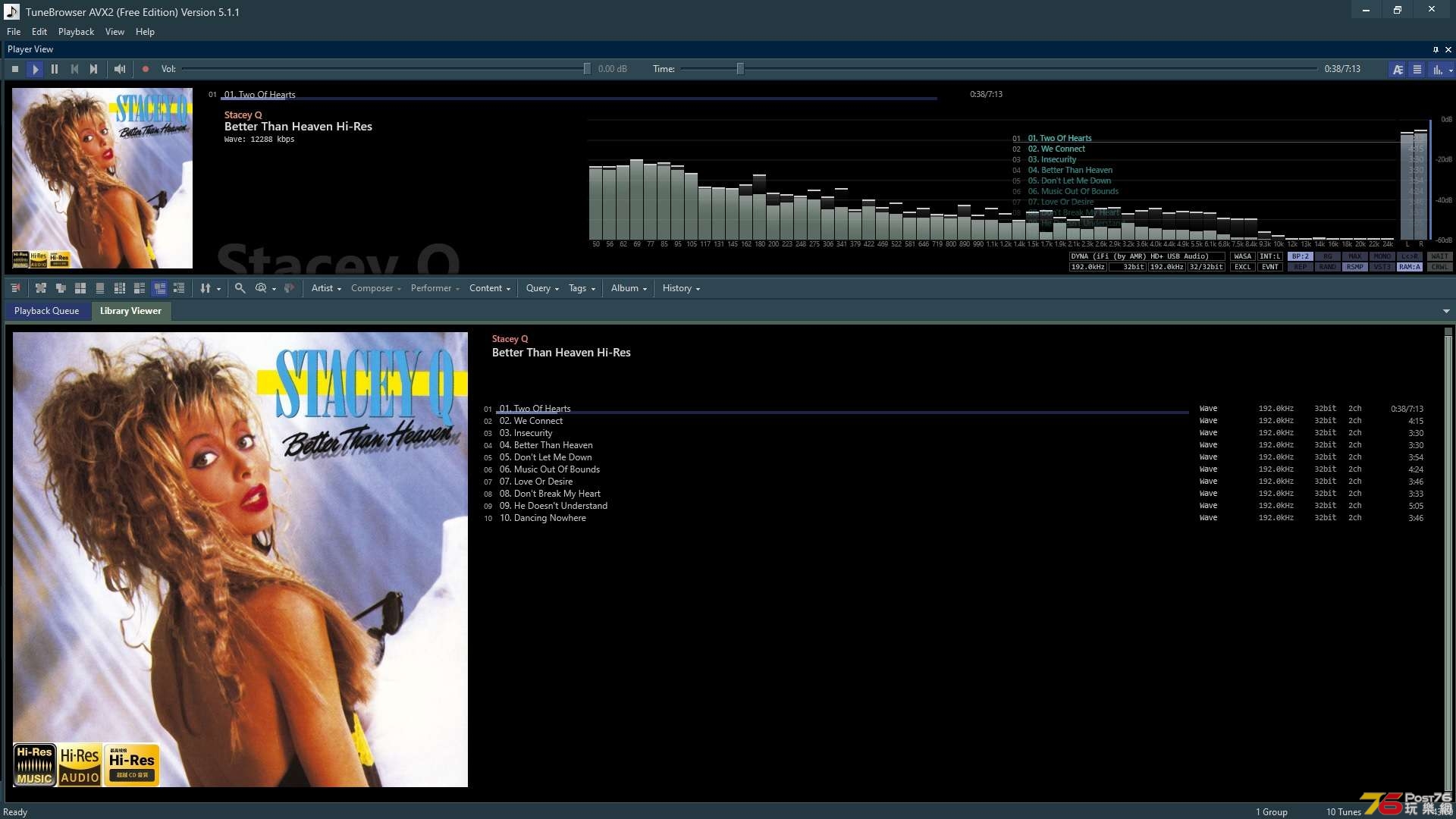Click the Stacey Q artist link in Library Viewer
Image resolution: width=1456 pixels, height=819 pixels.
coord(510,339)
